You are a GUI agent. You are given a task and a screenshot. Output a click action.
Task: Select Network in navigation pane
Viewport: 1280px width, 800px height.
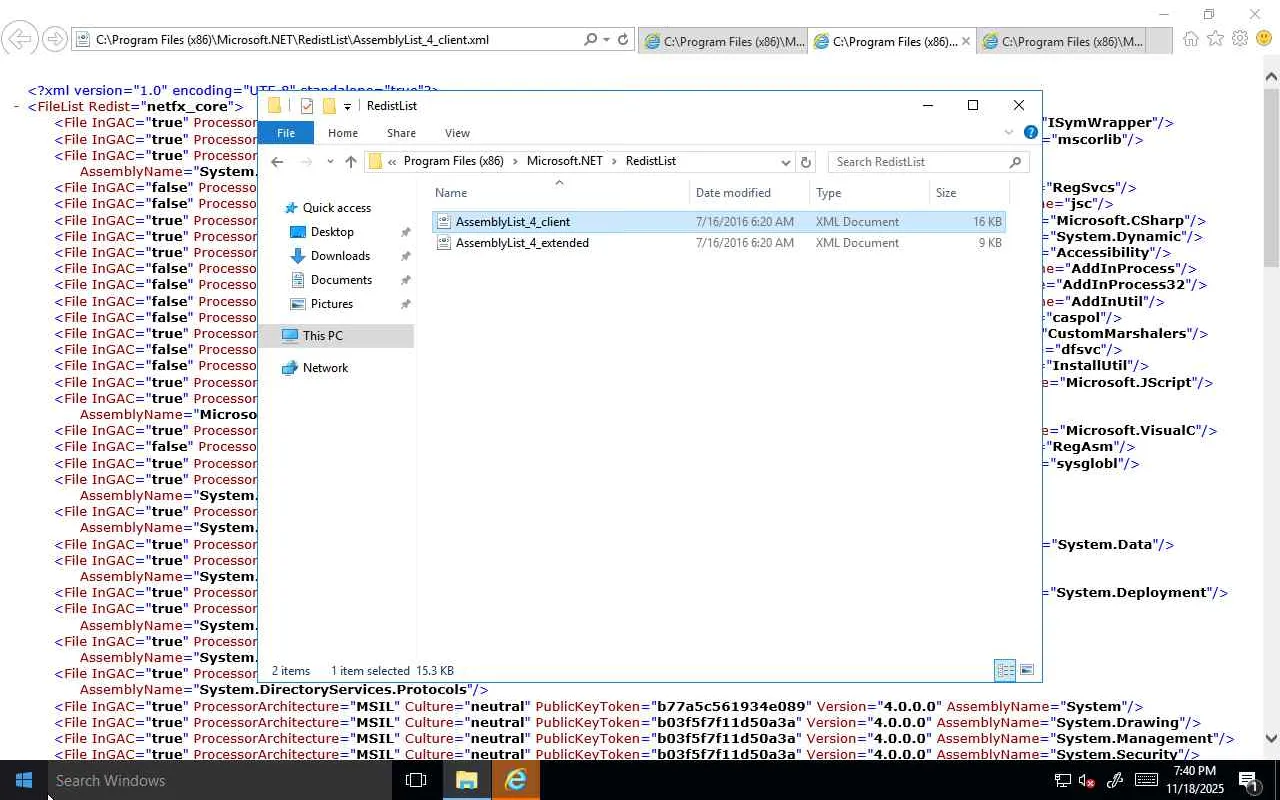[325, 368]
